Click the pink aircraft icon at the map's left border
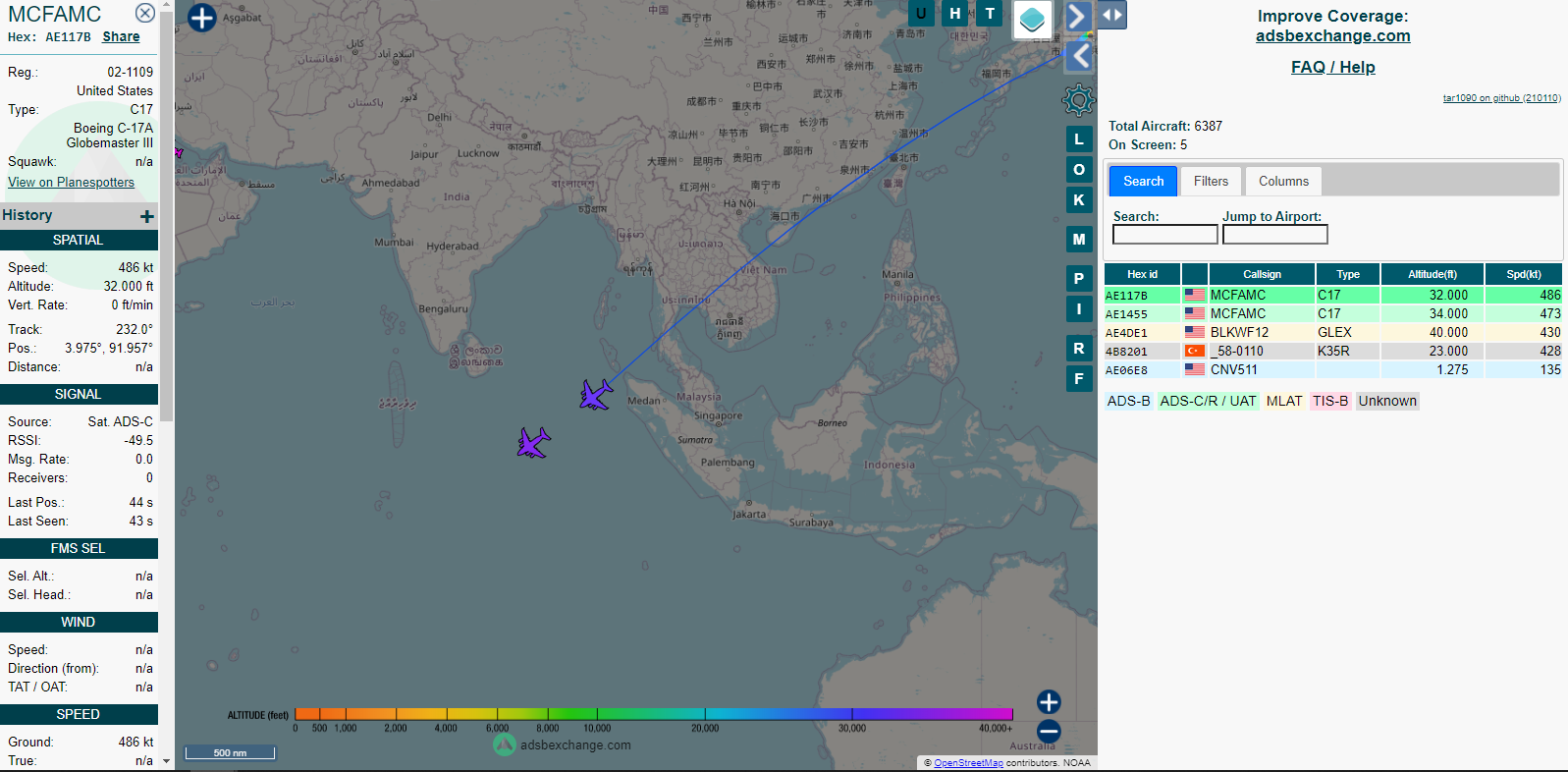The image size is (1568, 772). tap(179, 152)
